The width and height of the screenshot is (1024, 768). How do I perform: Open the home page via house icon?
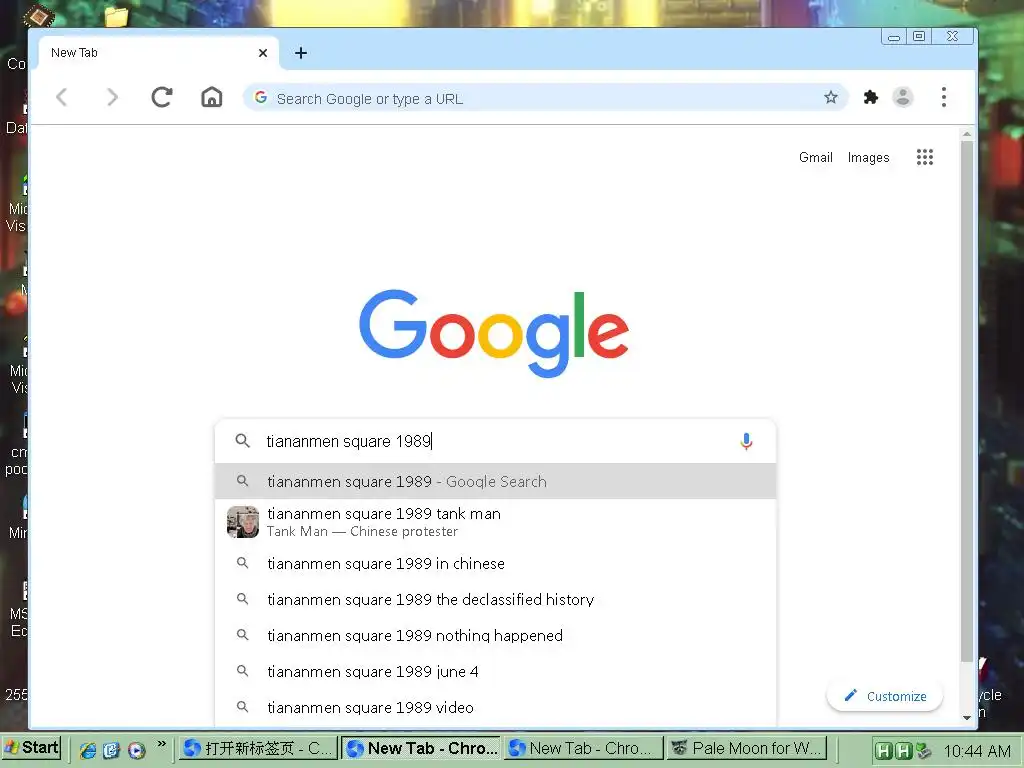click(212, 97)
